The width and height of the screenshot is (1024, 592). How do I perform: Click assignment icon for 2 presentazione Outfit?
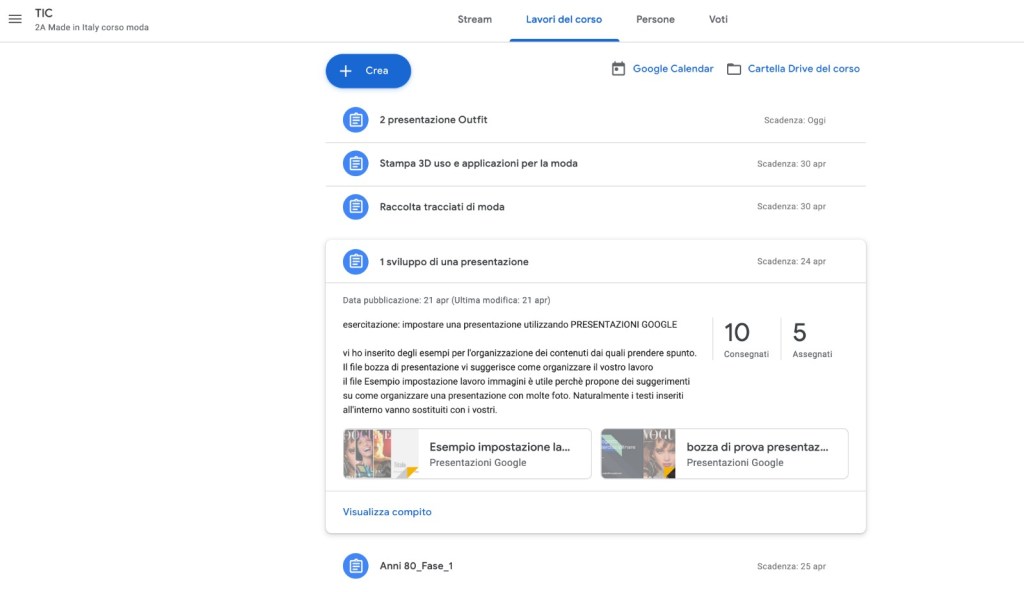tap(355, 120)
